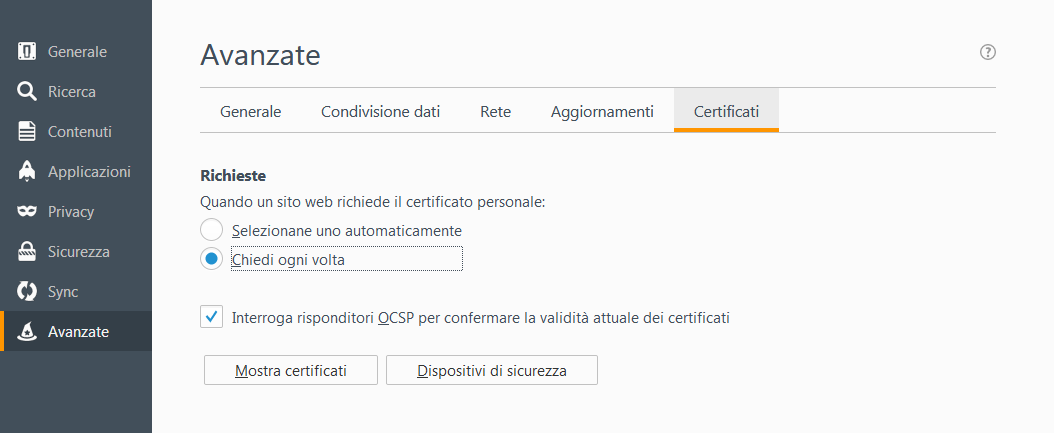Viewport: 1054px width, 433px height.
Task: Click the Ricerca magnifier icon
Action: 27,91
